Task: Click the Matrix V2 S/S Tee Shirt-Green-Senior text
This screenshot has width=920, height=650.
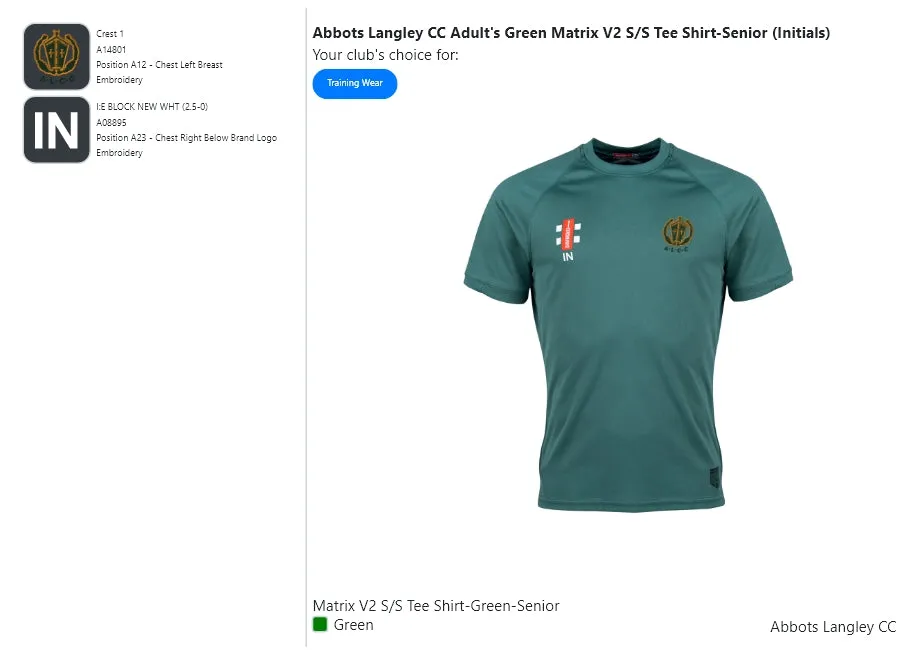Action: (x=436, y=606)
